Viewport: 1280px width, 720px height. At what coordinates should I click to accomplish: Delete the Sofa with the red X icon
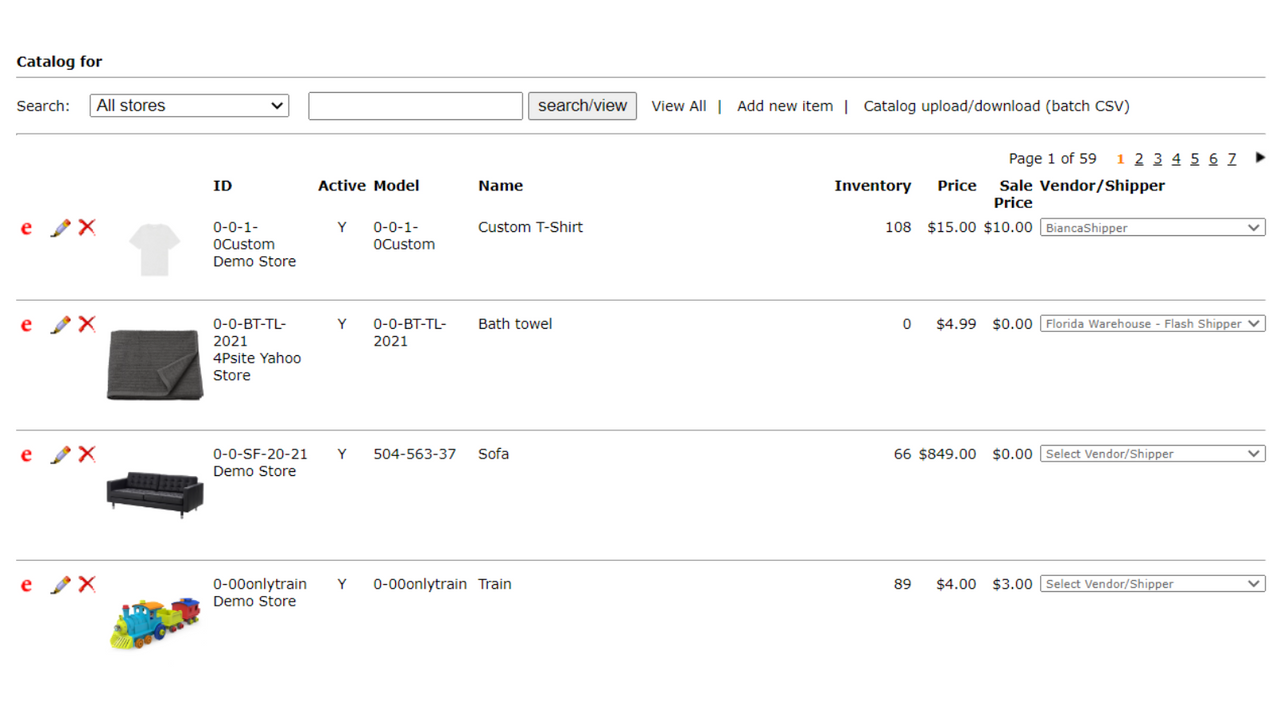(x=86, y=454)
